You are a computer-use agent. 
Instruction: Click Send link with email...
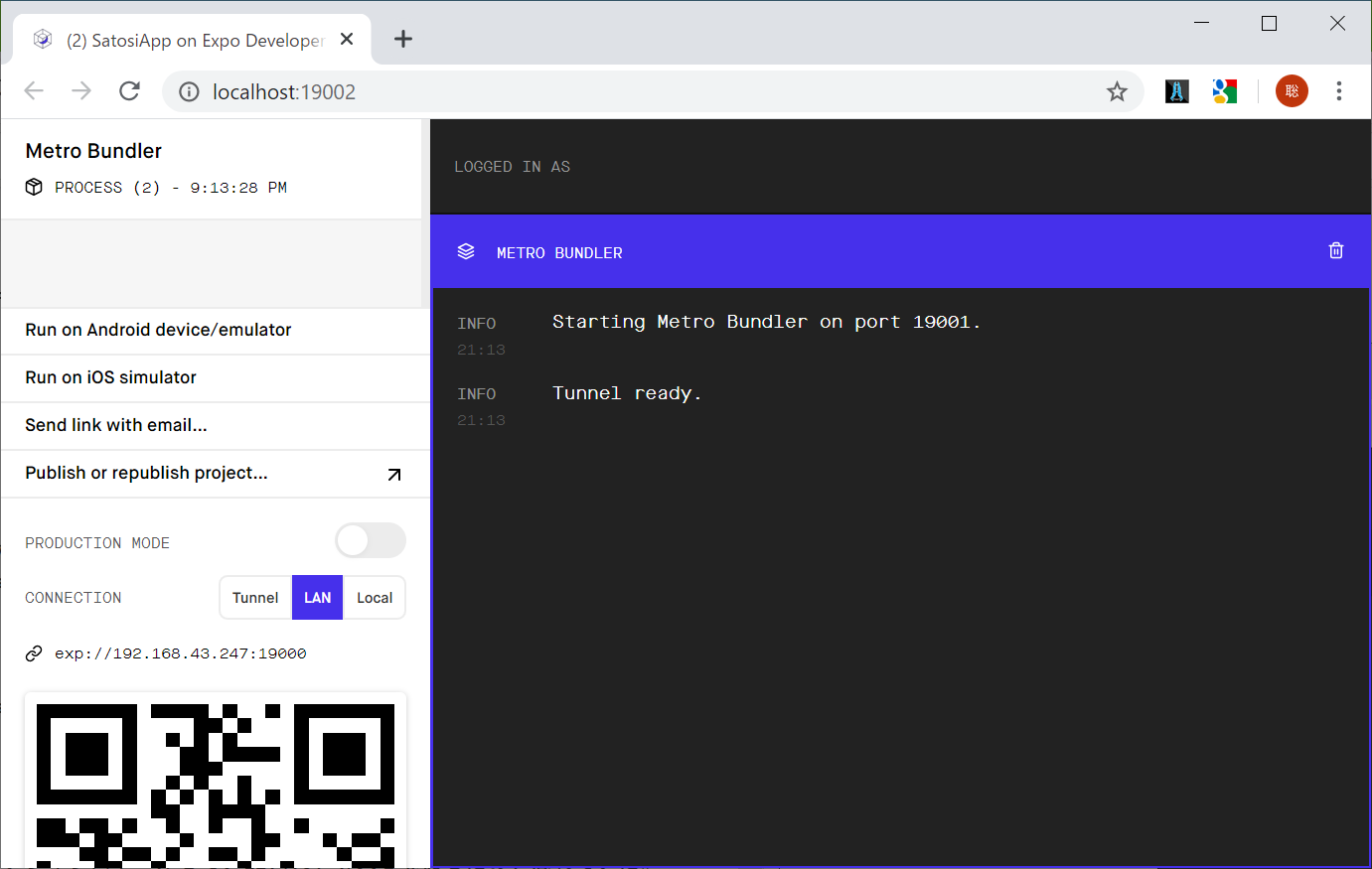point(215,426)
